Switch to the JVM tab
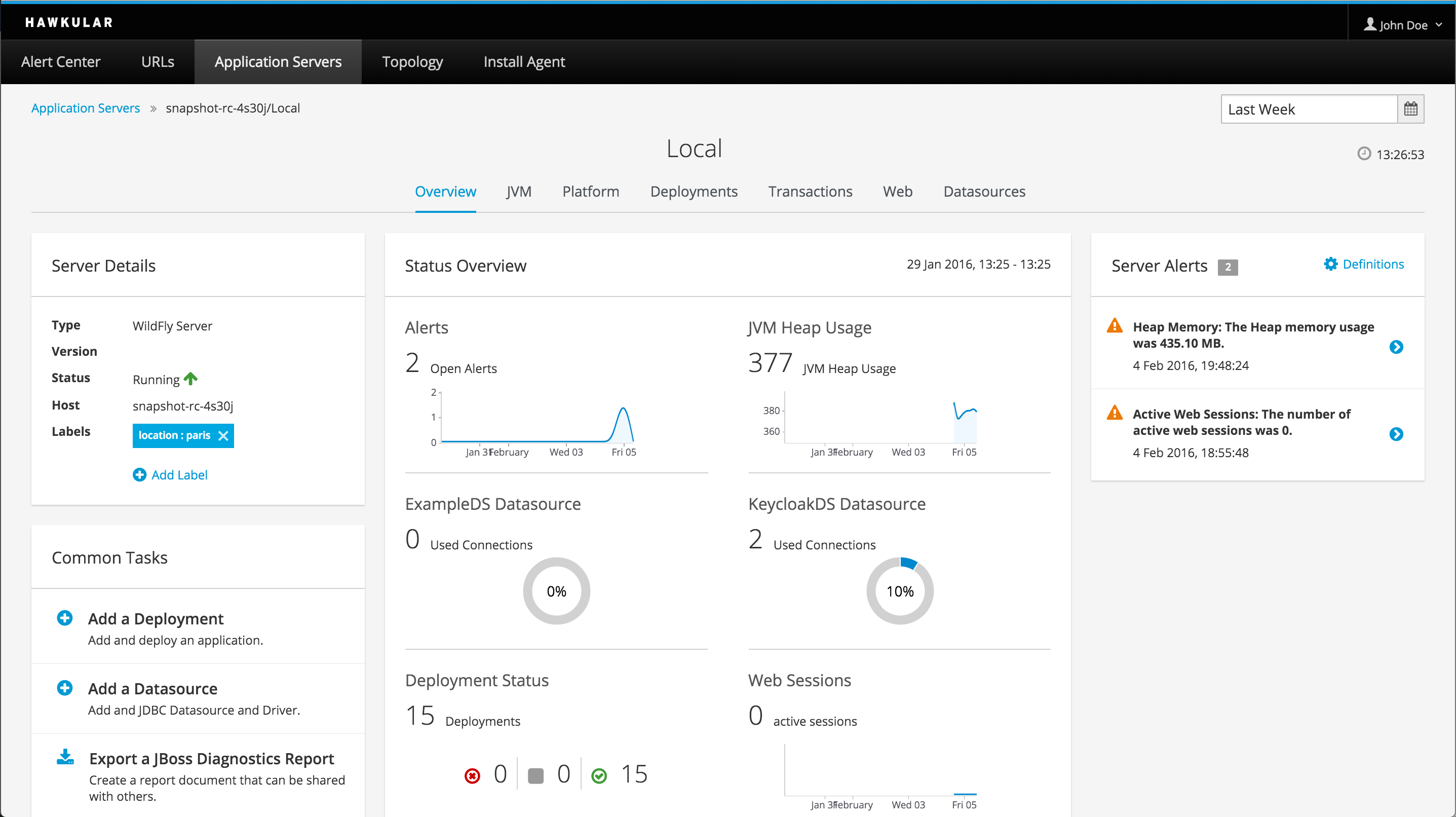1456x817 pixels. [x=518, y=192]
